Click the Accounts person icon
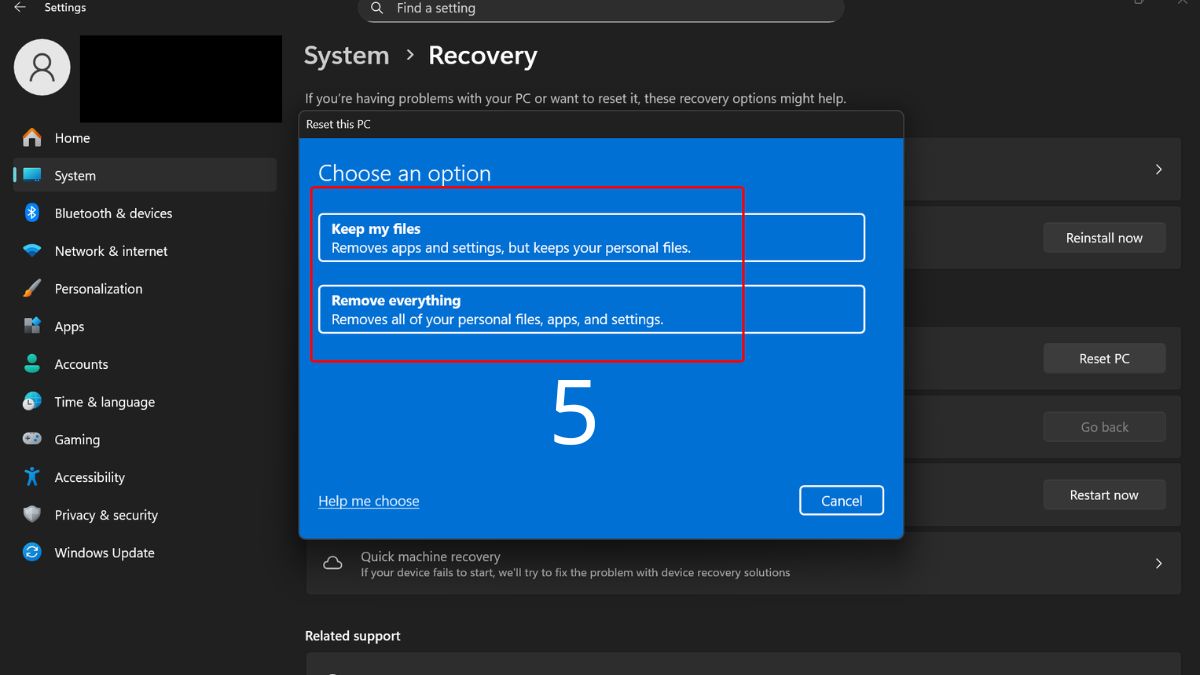Image resolution: width=1200 pixels, height=675 pixels. (32, 364)
